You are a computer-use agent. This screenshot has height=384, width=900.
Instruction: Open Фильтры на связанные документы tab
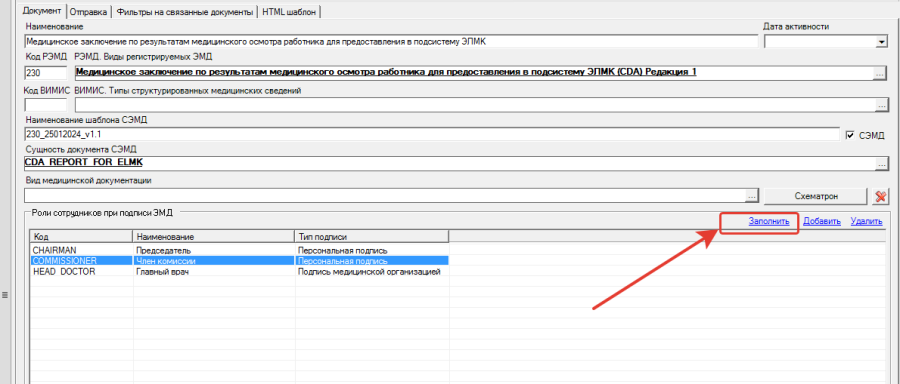(184, 11)
